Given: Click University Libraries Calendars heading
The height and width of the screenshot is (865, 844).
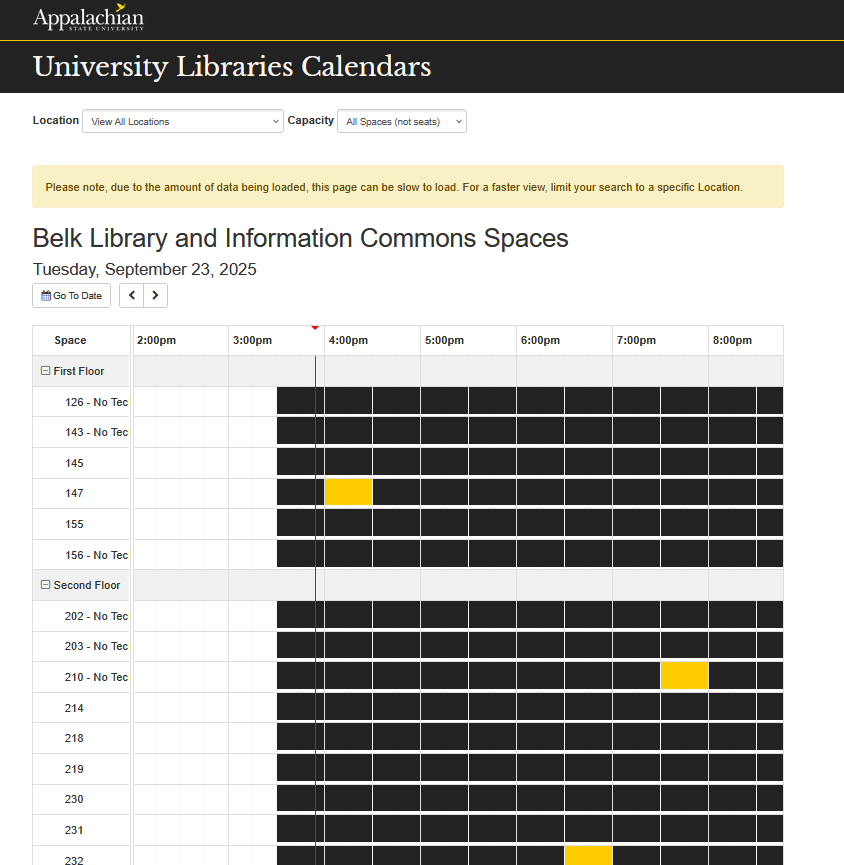Looking at the screenshot, I should pos(232,67).
